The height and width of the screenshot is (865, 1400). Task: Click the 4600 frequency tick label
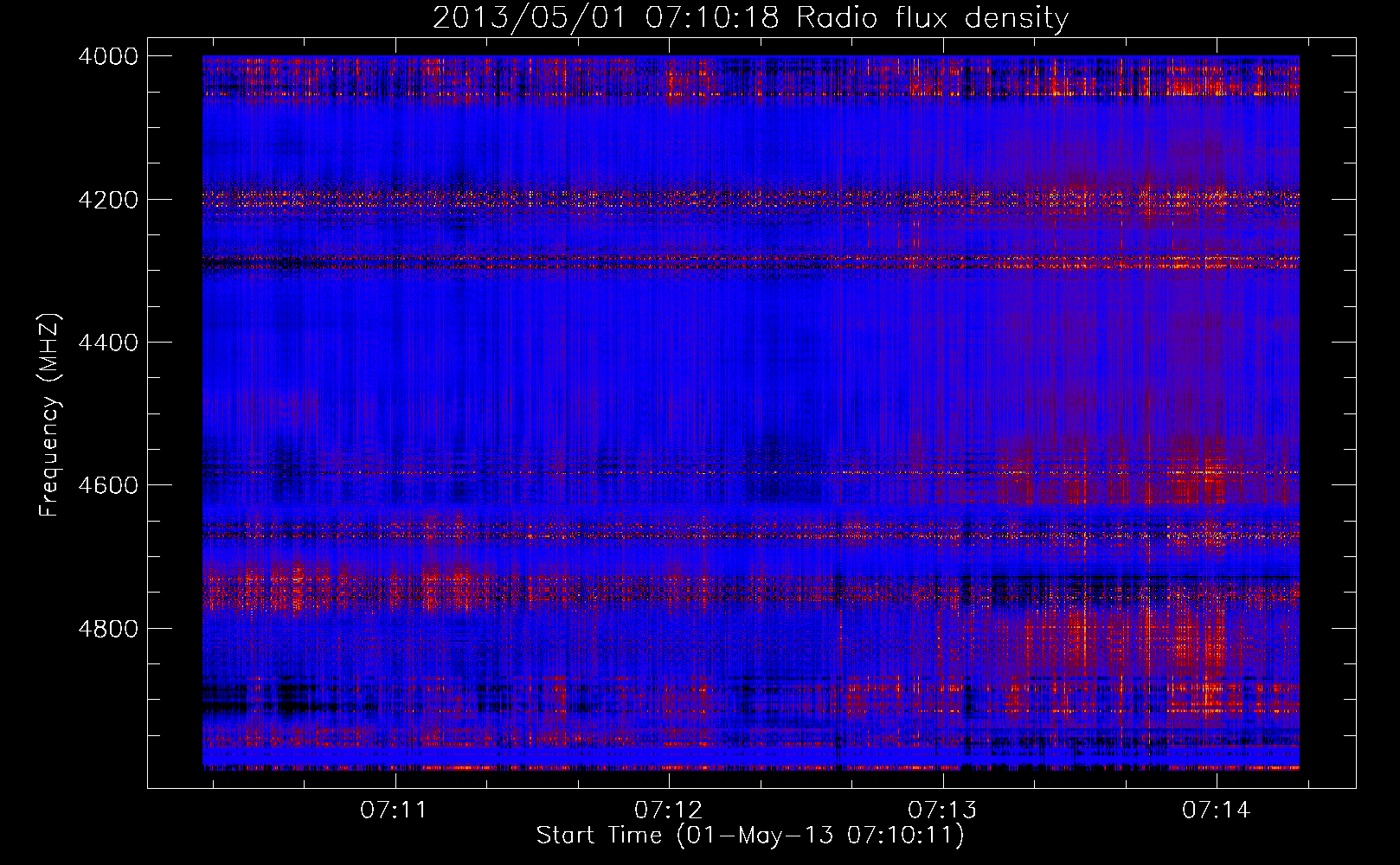pos(108,485)
